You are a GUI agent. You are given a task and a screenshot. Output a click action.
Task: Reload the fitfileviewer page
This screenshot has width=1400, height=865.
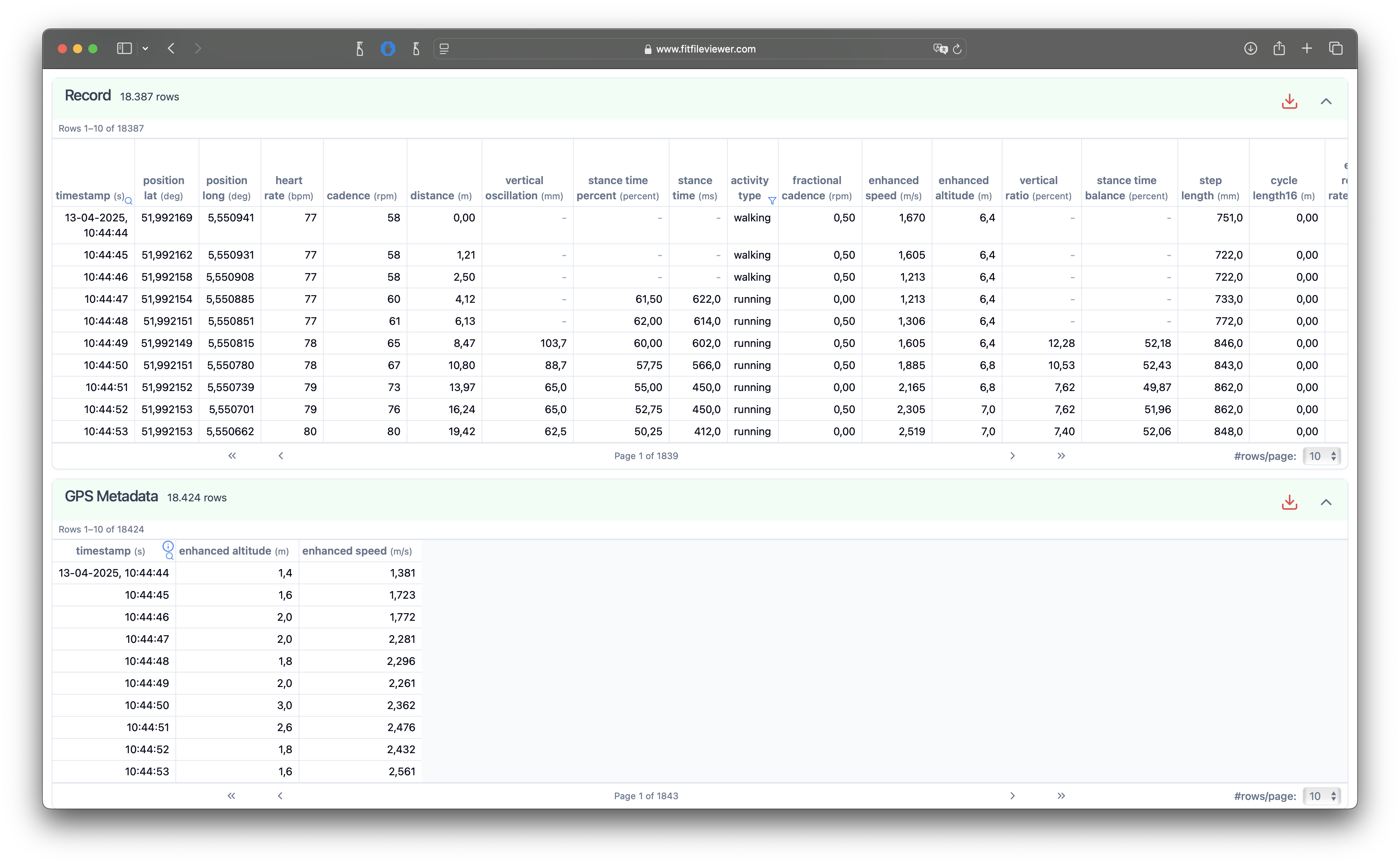coord(957,49)
